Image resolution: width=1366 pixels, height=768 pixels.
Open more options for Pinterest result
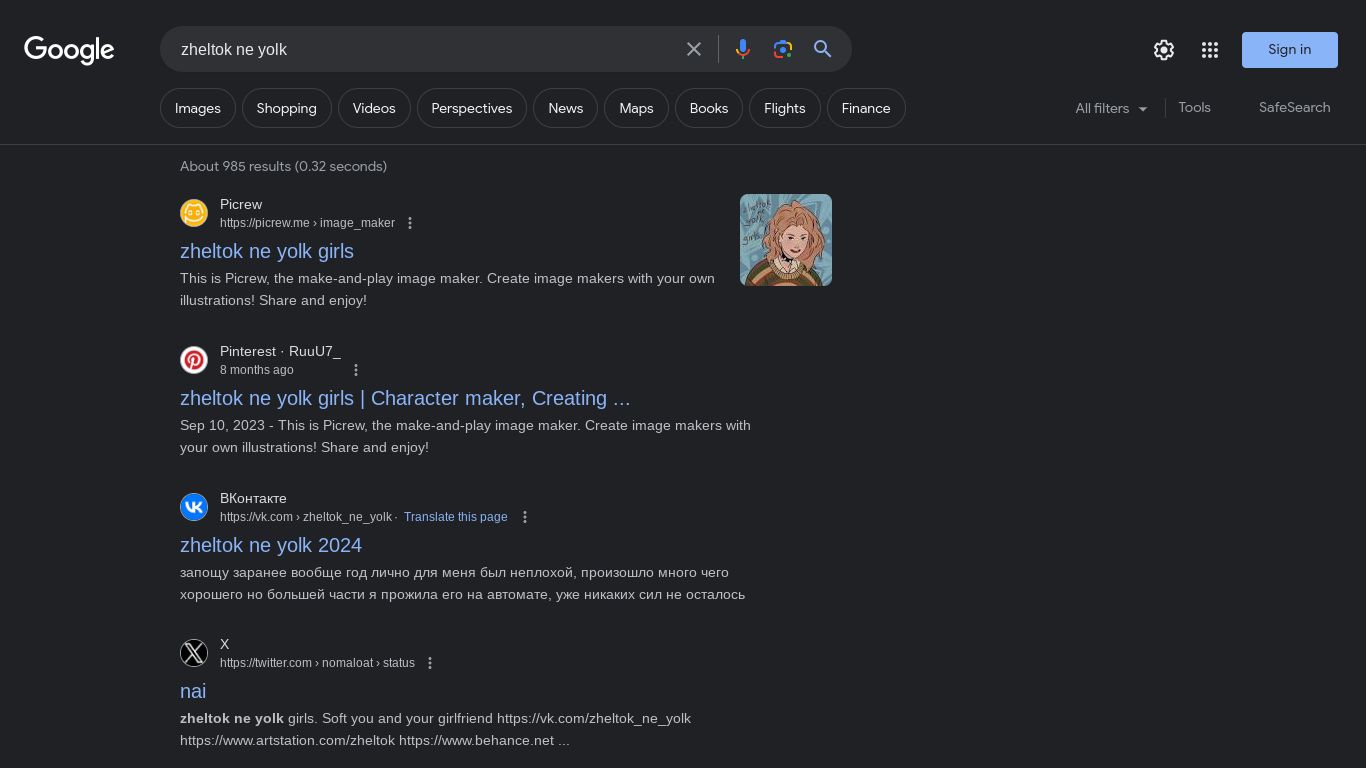coord(356,370)
